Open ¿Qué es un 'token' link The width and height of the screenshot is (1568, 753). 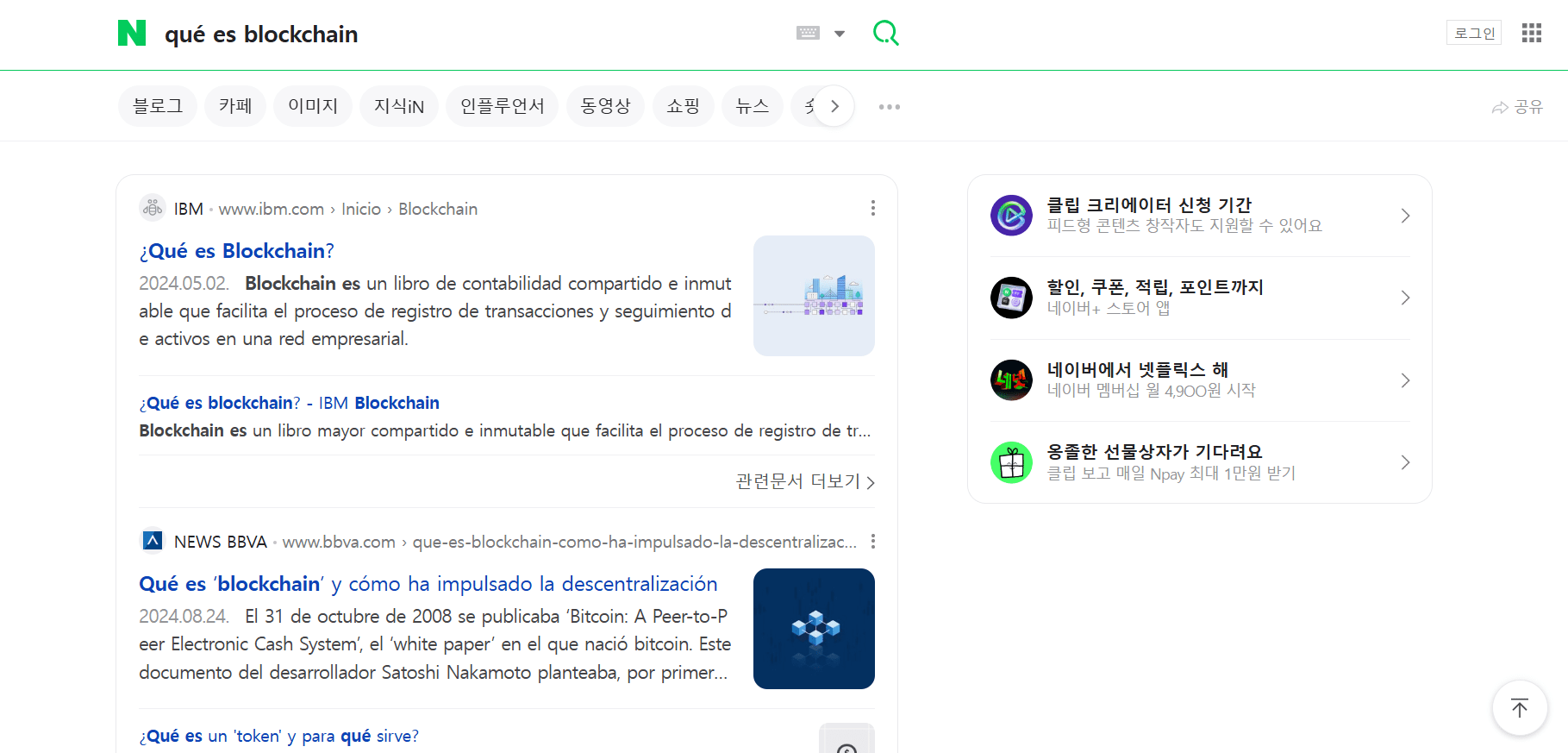pyautogui.click(x=279, y=736)
